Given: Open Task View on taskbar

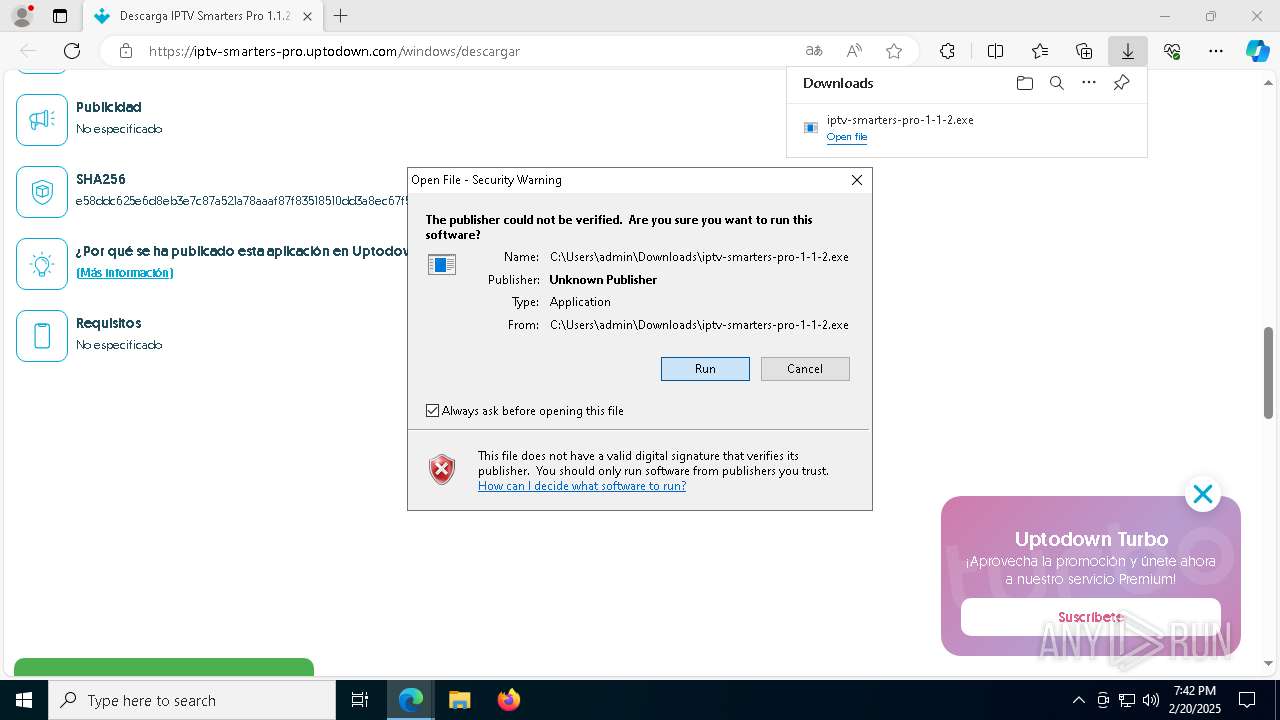Looking at the screenshot, I should 360,700.
